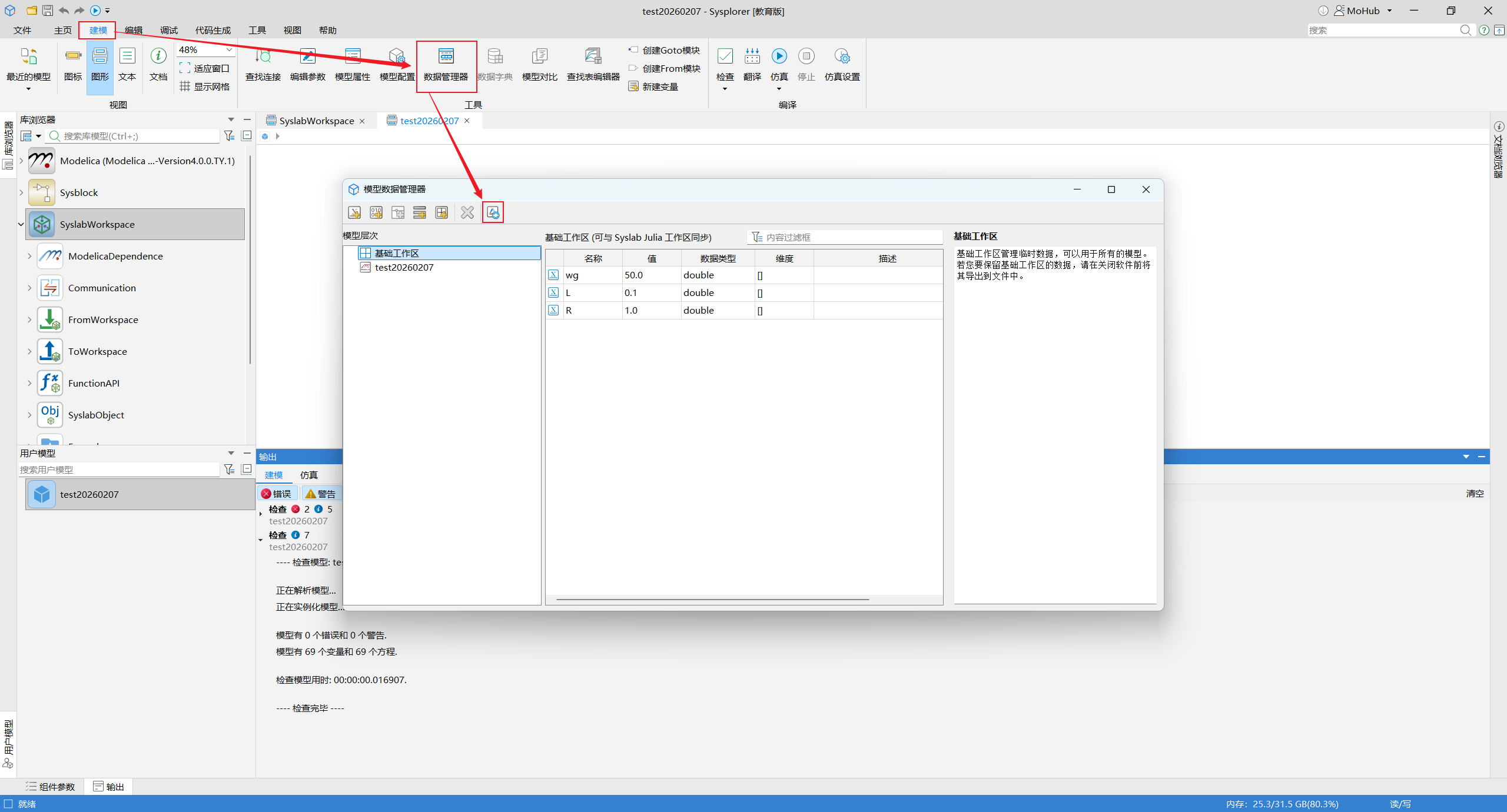Click the 模型对比 ribbon icon
1507x812 pixels.
[539, 65]
